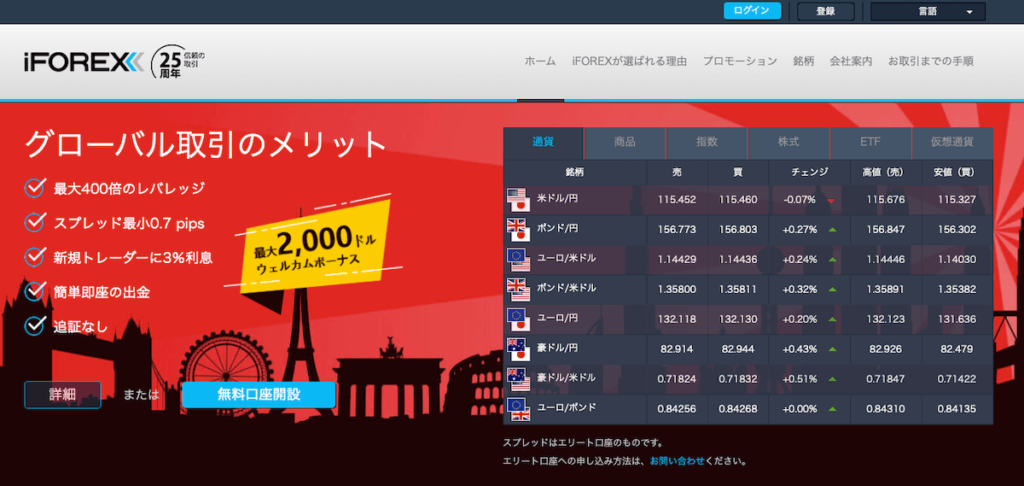1024x486 pixels.
Task: Click the ログイン button
Action: [x=752, y=11]
